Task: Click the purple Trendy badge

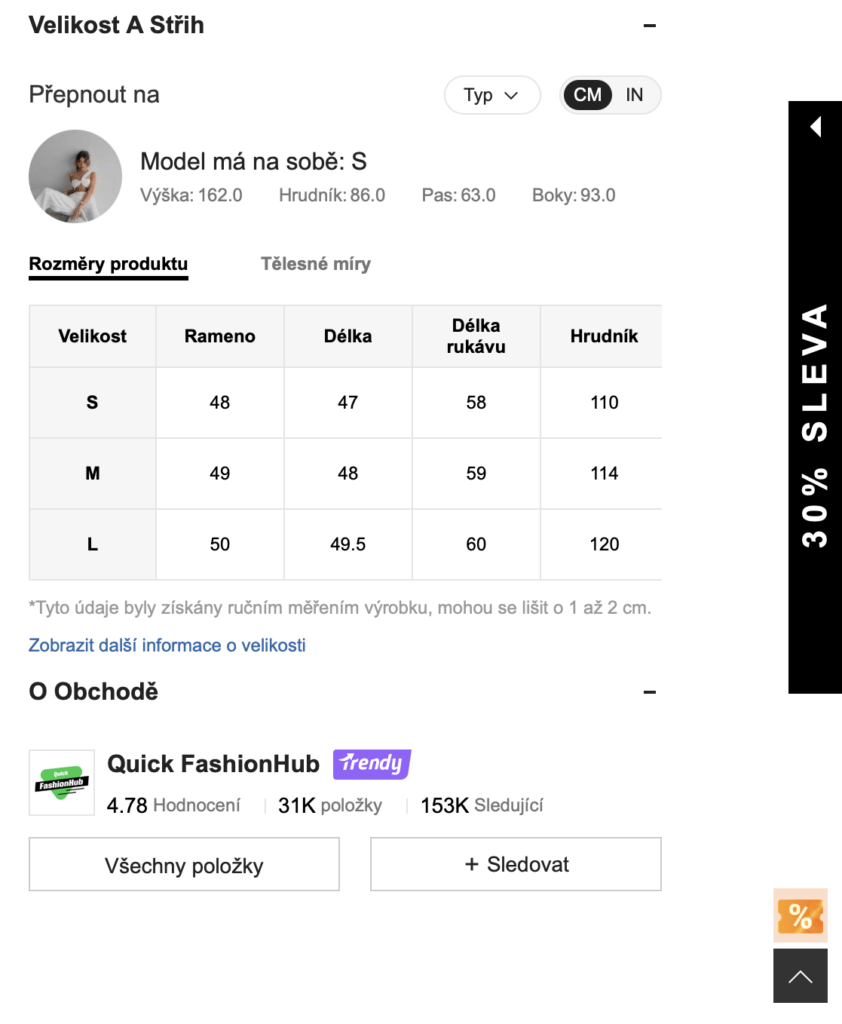Action: tap(371, 764)
